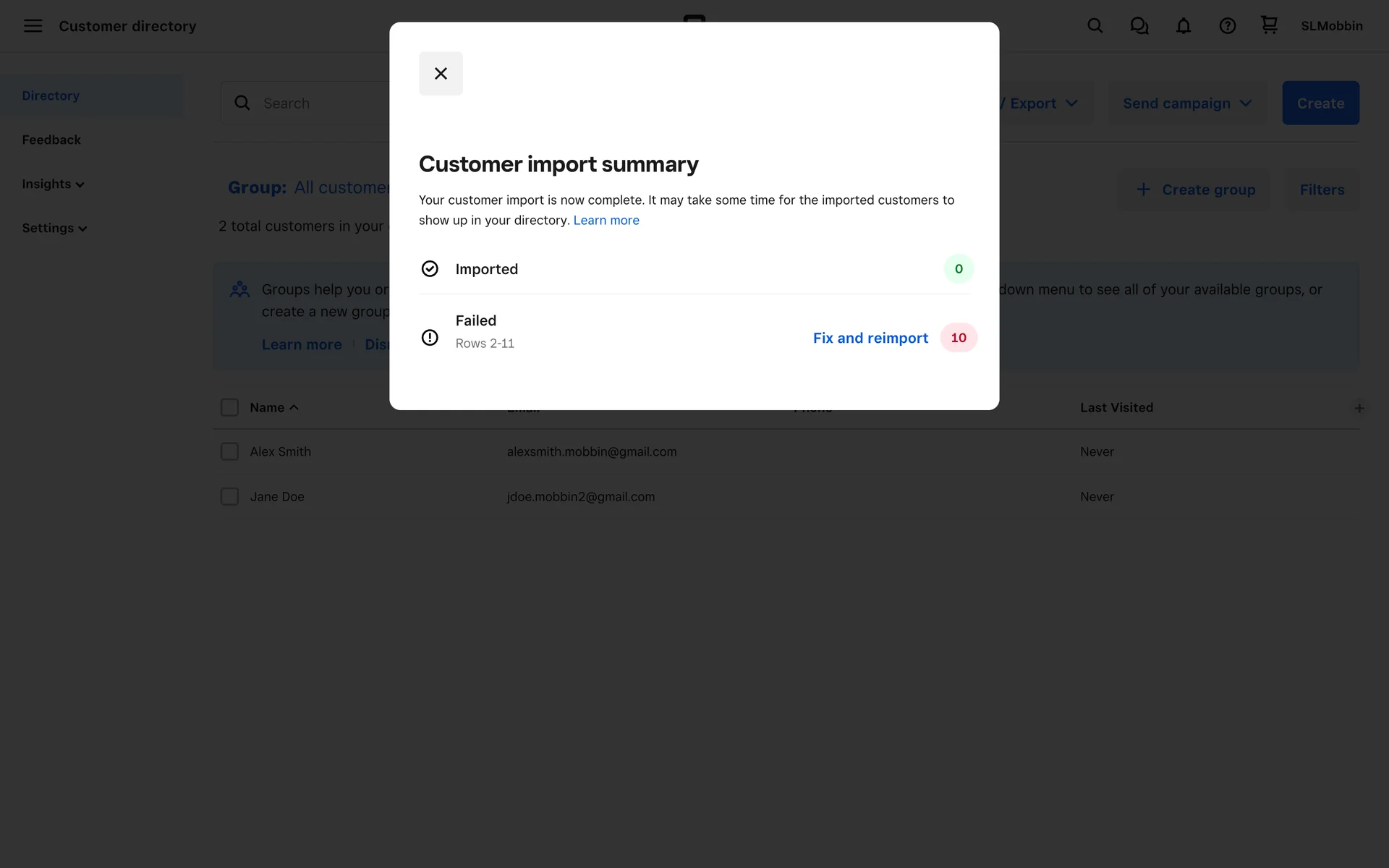Image resolution: width=1389 pixels, height=868 pixels.
Task: Click the Failed warning icon
Action: [430, 338]
